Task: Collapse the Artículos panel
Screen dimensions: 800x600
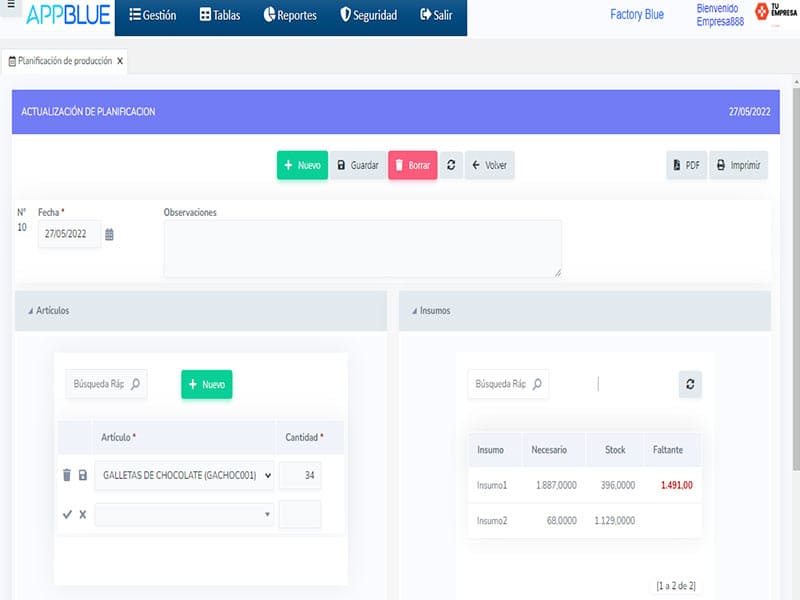Action: tap(30, 311)
